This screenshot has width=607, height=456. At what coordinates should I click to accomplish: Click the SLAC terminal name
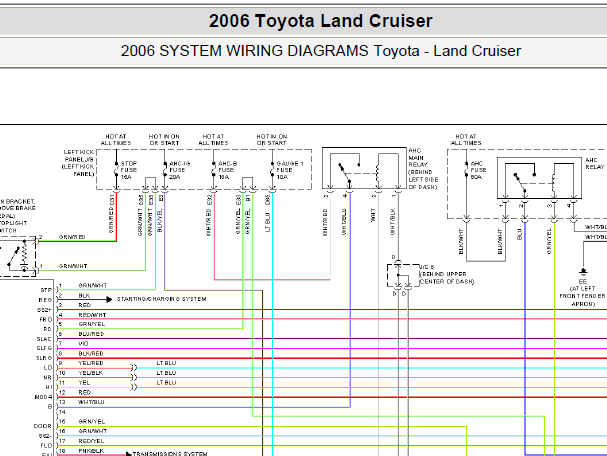[x=44, y=339]
